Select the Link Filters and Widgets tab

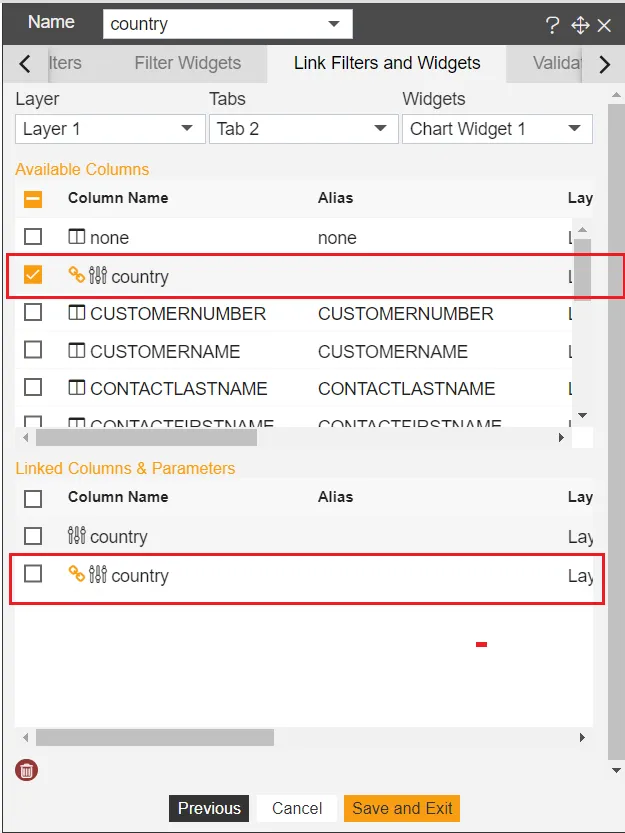pos(387,63)
